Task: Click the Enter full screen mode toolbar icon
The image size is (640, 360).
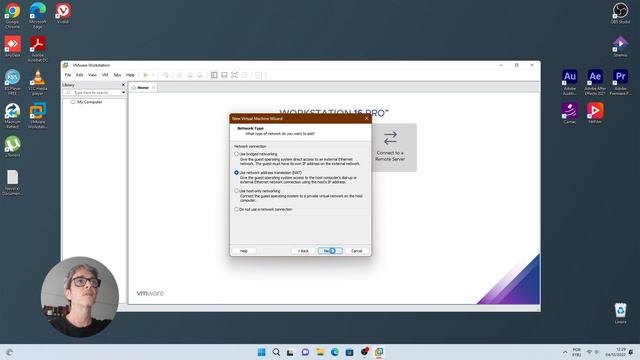Action: coord(234,75)
